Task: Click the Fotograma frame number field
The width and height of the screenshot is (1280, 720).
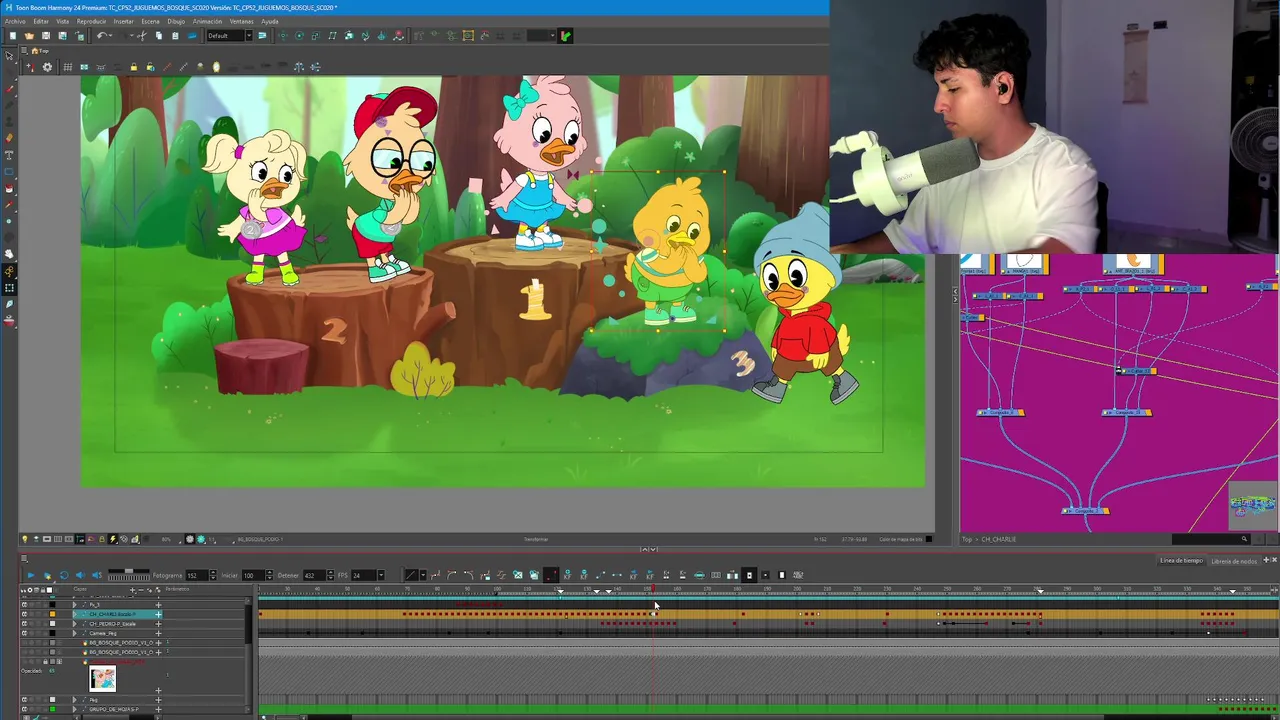Action: pyautogui.click(x=197, y=575)
